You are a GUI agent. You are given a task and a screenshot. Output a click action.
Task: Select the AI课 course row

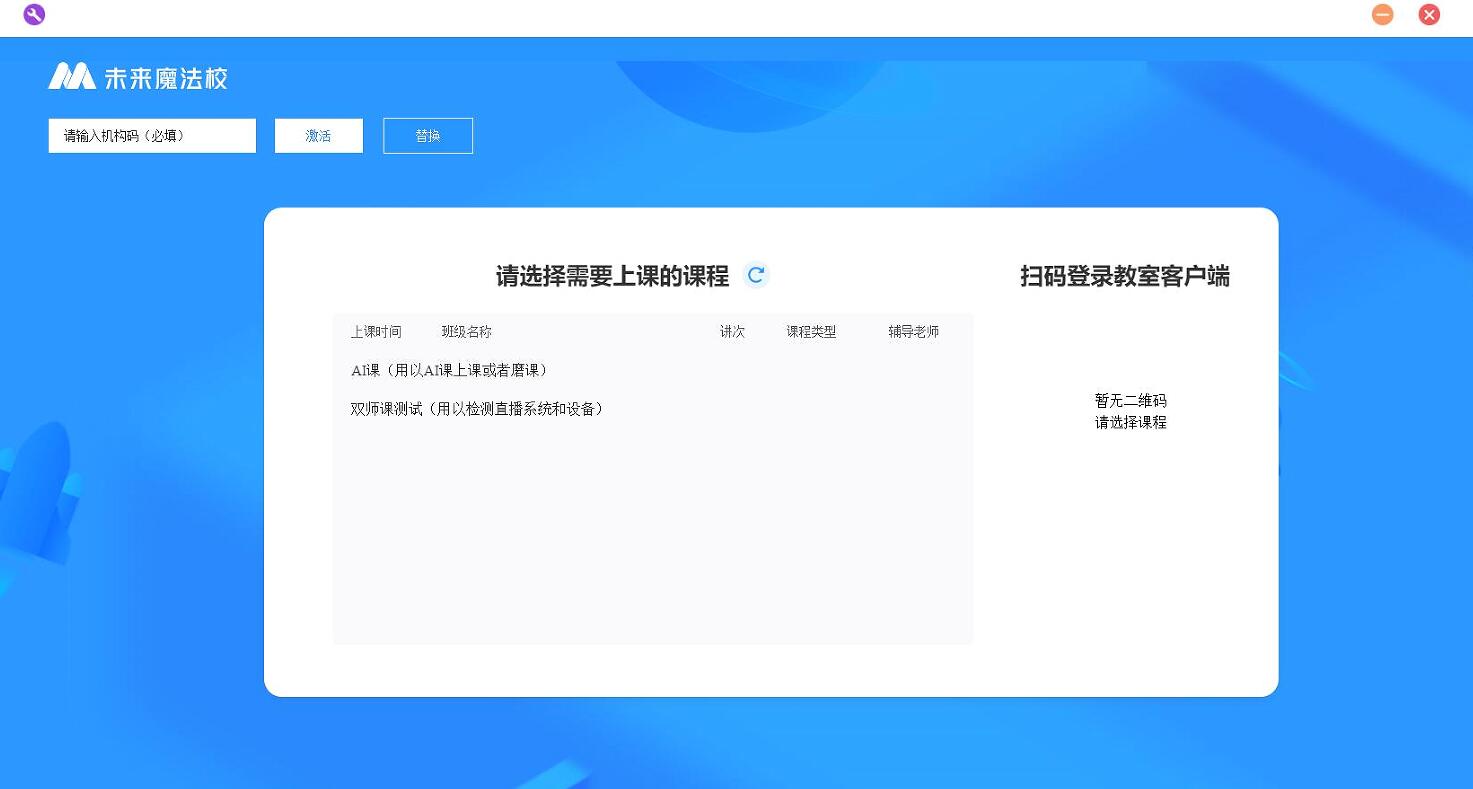coord(449,371)
